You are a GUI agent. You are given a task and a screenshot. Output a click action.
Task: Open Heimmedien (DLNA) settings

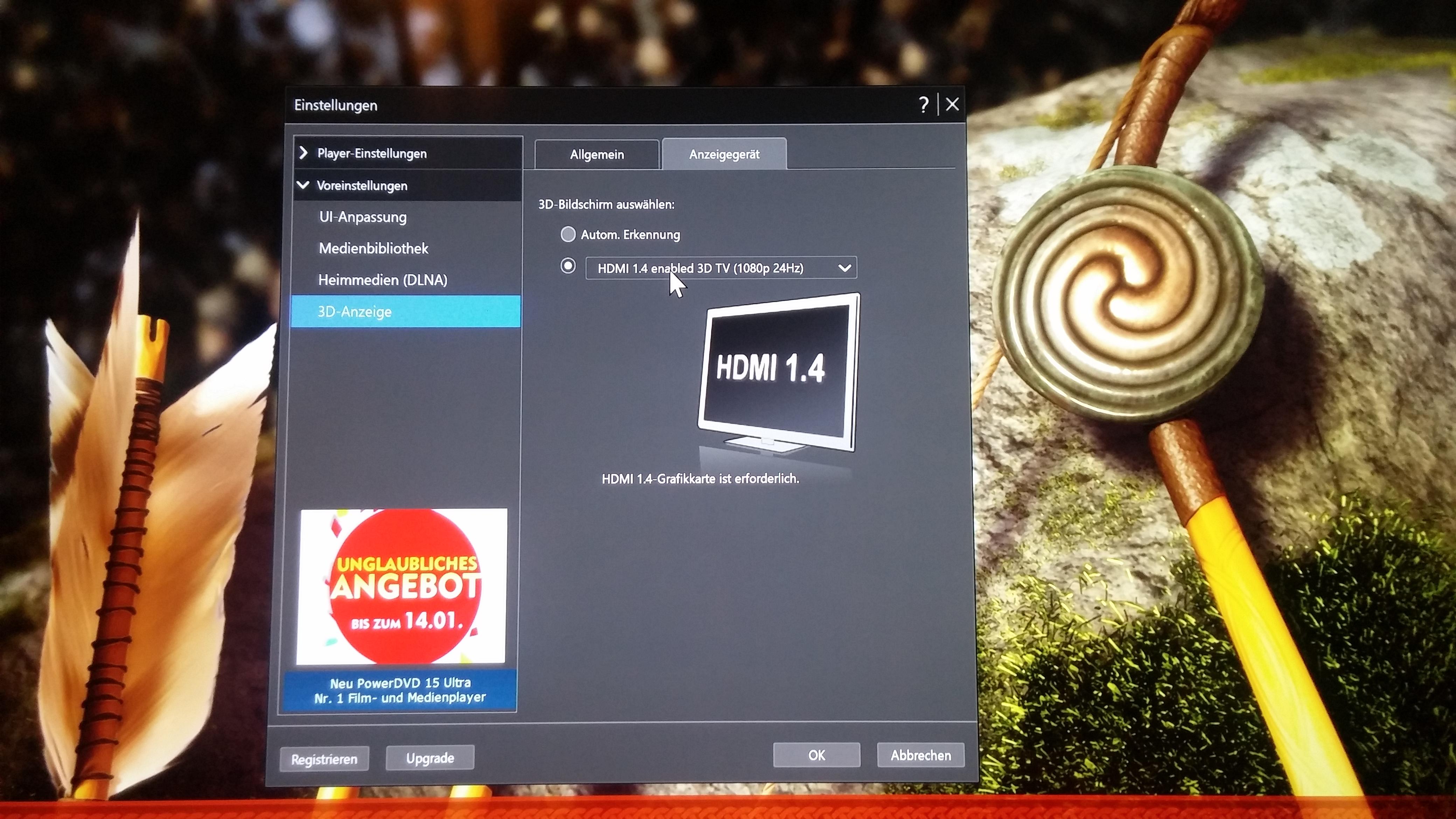383,280
